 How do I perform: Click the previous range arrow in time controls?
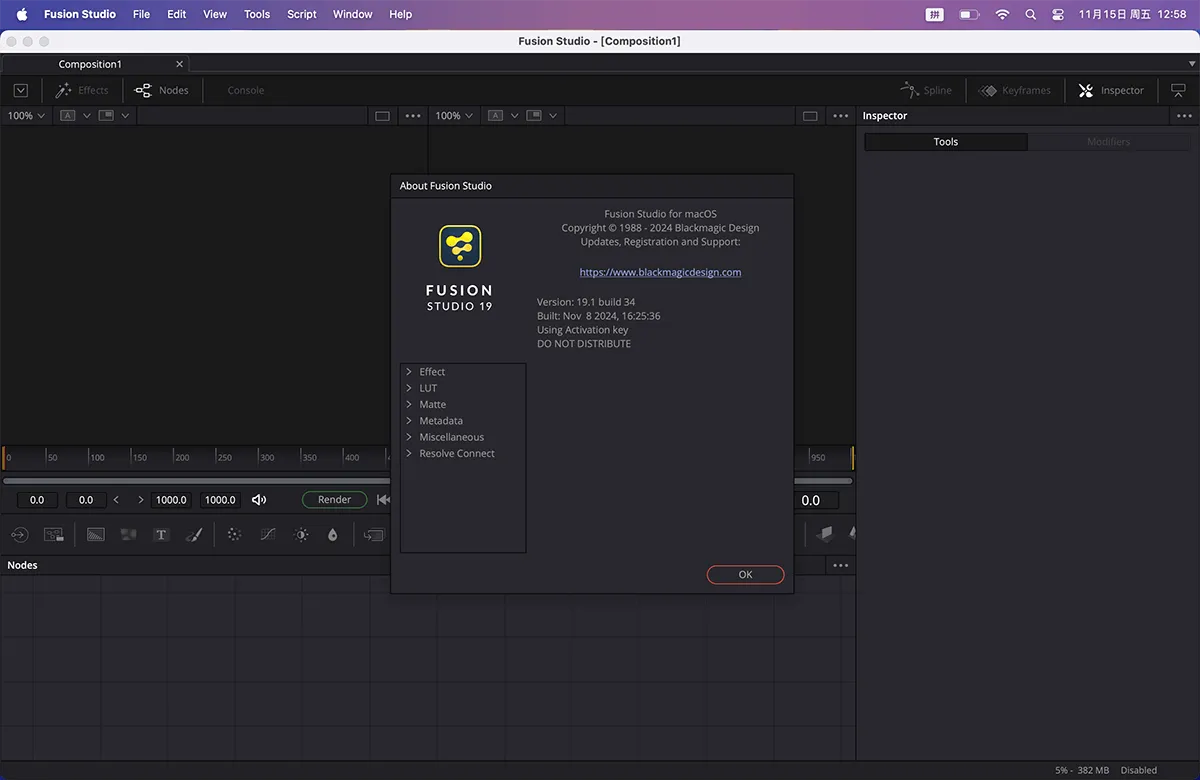pos(116,500)
